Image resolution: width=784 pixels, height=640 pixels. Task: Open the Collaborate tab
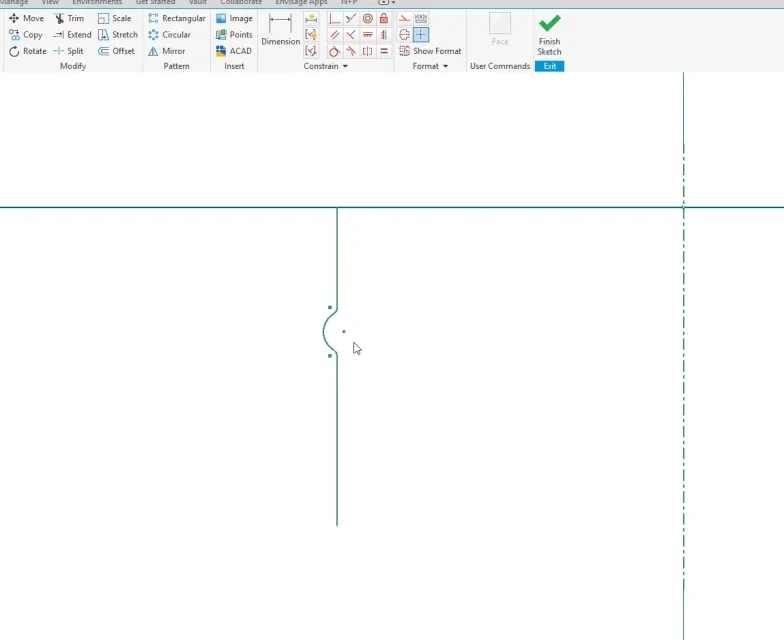pyautogui.click(x=241, y=2)
